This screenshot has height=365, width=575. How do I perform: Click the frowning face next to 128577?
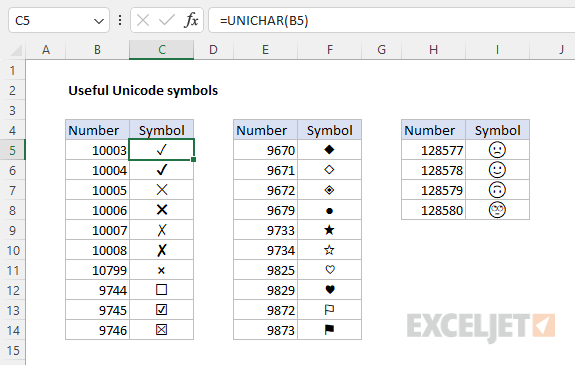497,150
